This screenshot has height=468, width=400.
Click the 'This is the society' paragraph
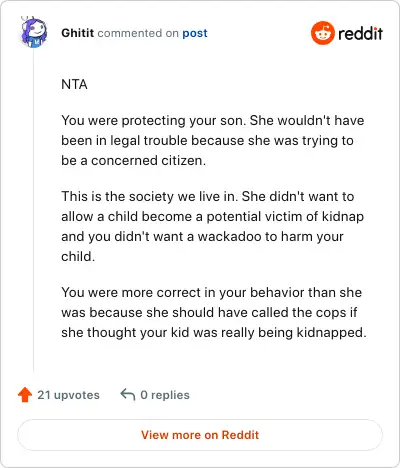(213, 226)
